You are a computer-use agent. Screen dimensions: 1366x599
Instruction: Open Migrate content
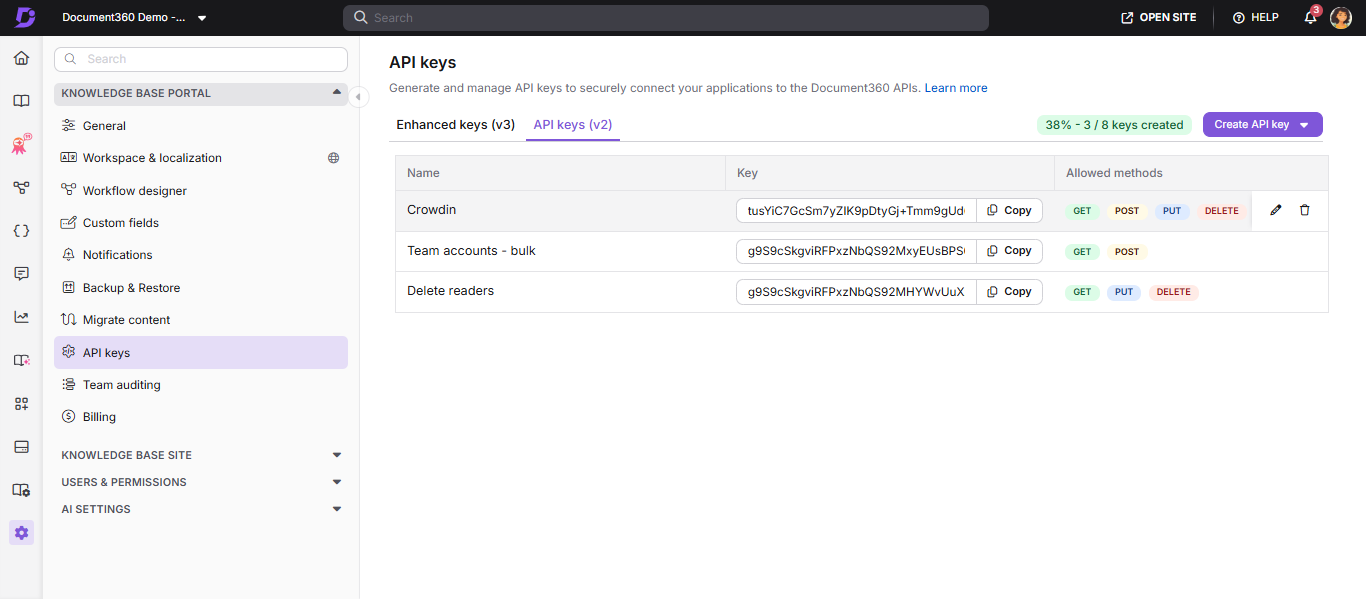(201, 320)
